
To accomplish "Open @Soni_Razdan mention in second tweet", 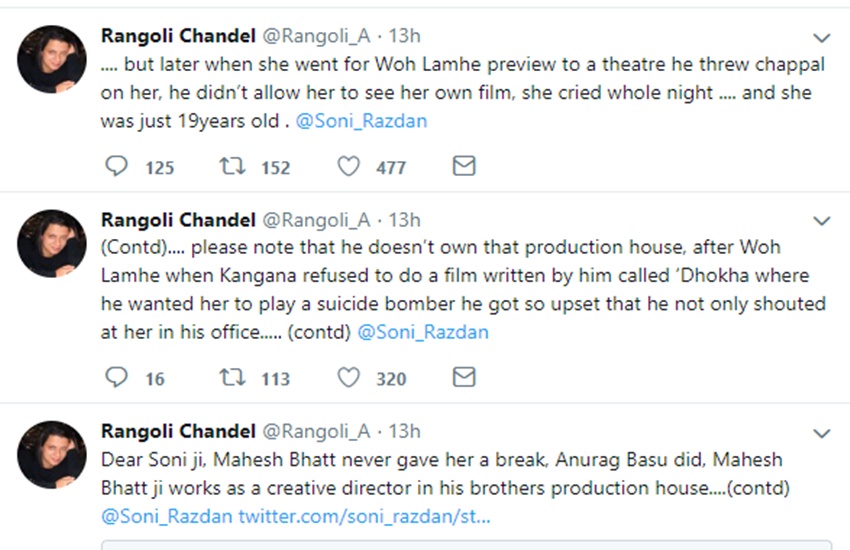I will click(423, 332).
